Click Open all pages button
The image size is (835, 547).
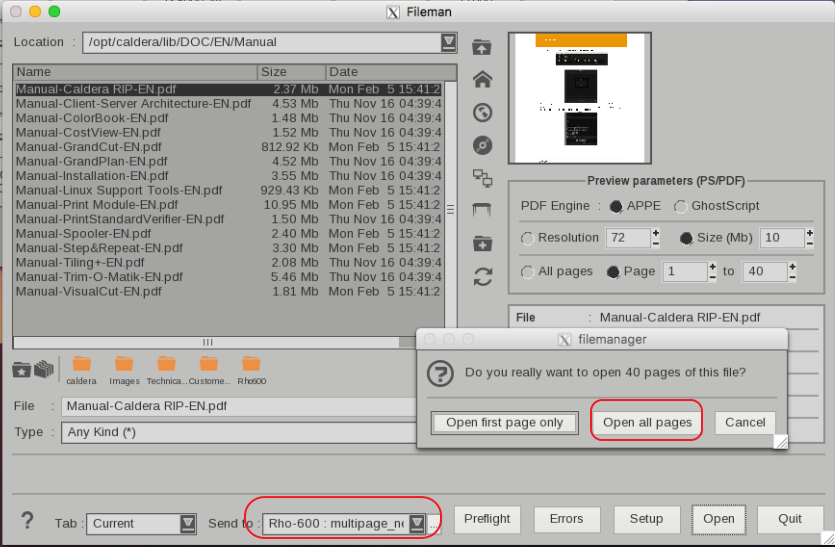click(x=647, y=423)
